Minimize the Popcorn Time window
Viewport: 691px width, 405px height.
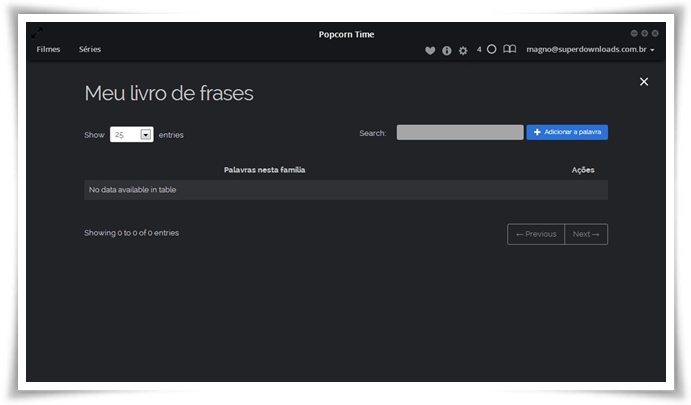pyautogui.click(x=634, y=33)
